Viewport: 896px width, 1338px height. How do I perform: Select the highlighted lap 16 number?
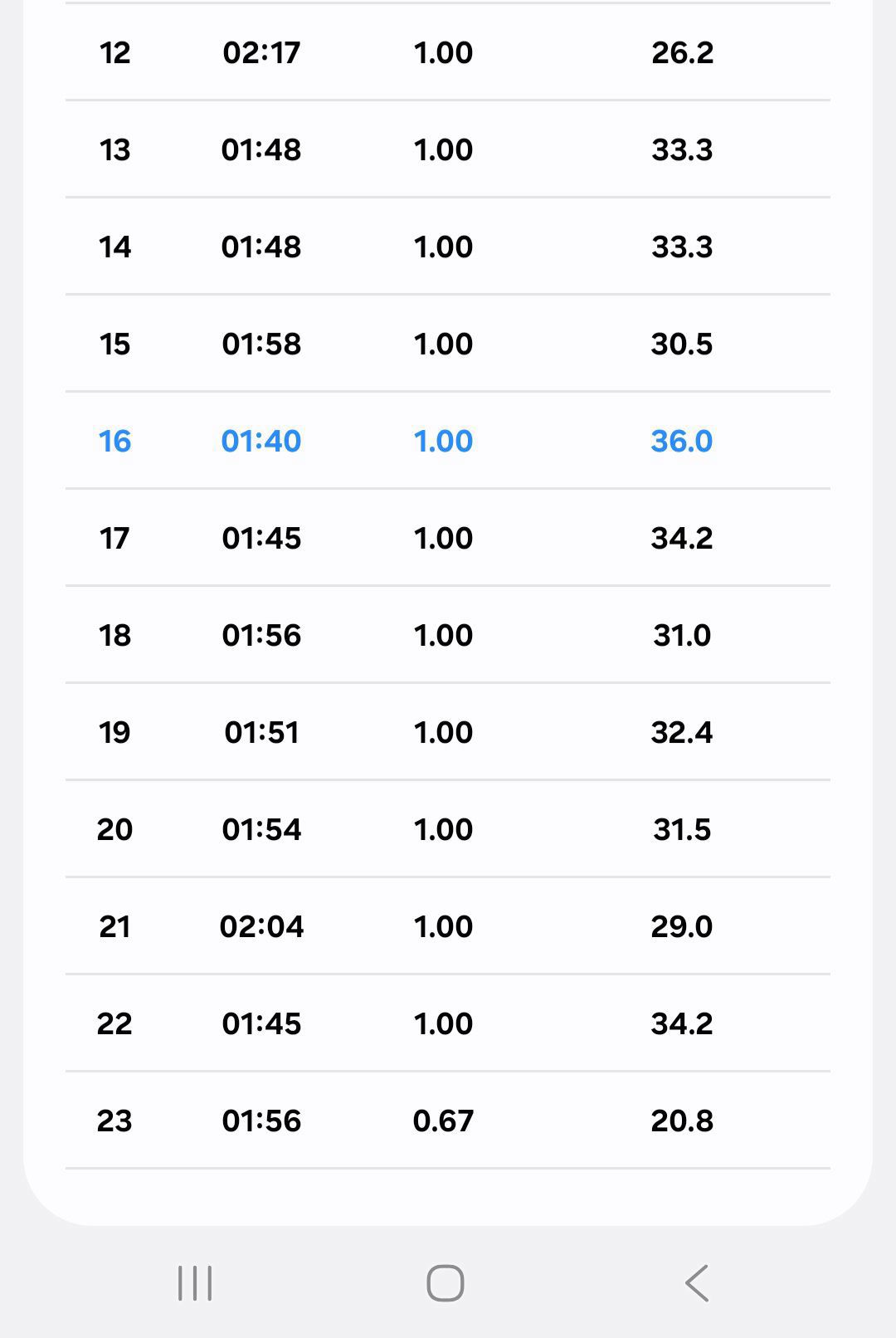click(114, 441)
